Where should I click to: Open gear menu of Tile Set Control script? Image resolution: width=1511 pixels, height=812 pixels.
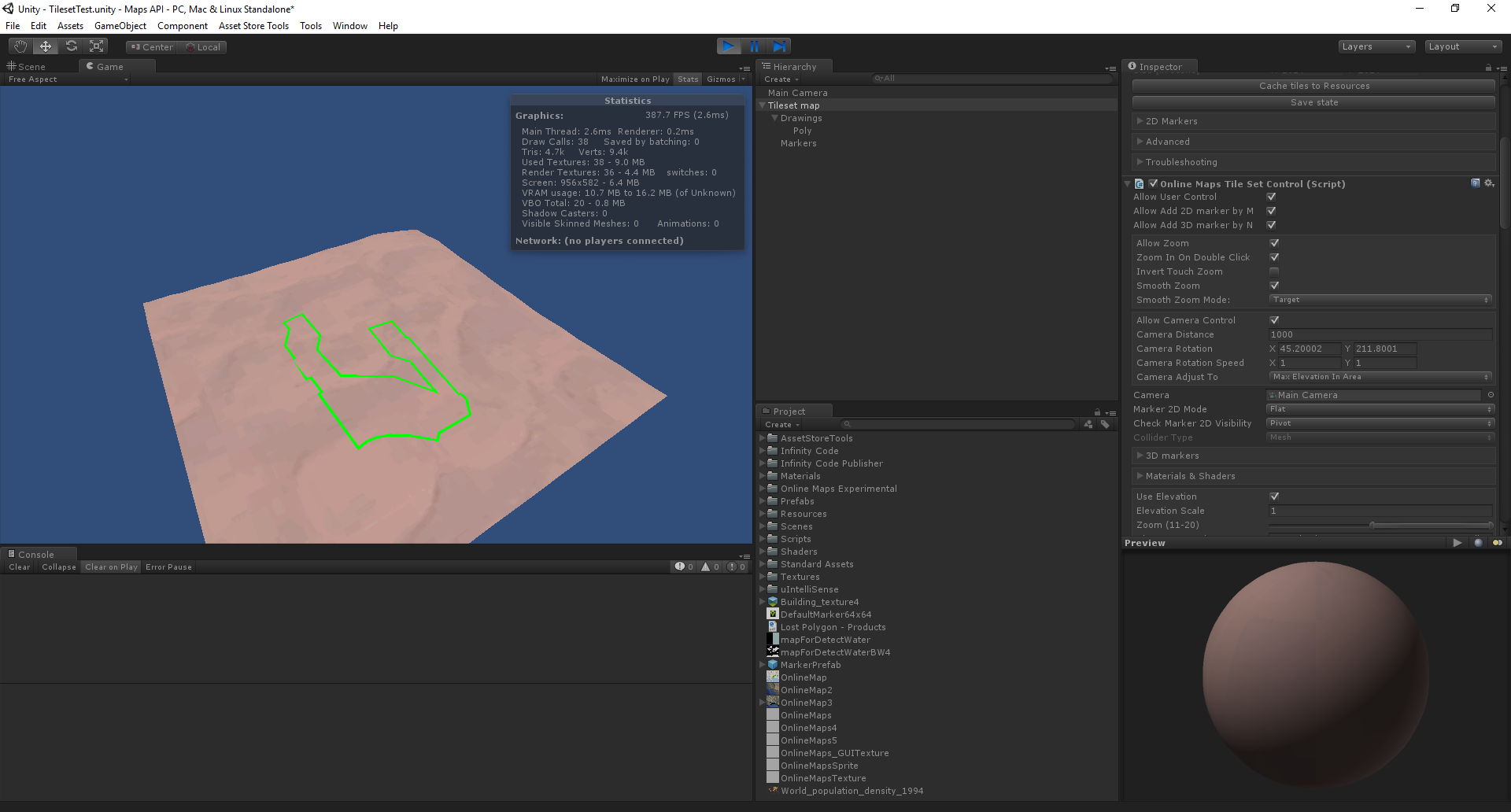1489,183
